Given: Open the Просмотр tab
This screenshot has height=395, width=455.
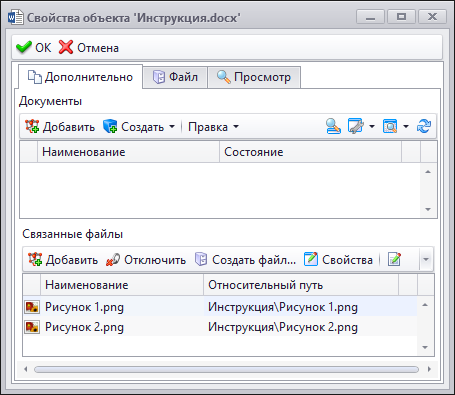Looking at the screenshot, I should click(x=254, y=77).
